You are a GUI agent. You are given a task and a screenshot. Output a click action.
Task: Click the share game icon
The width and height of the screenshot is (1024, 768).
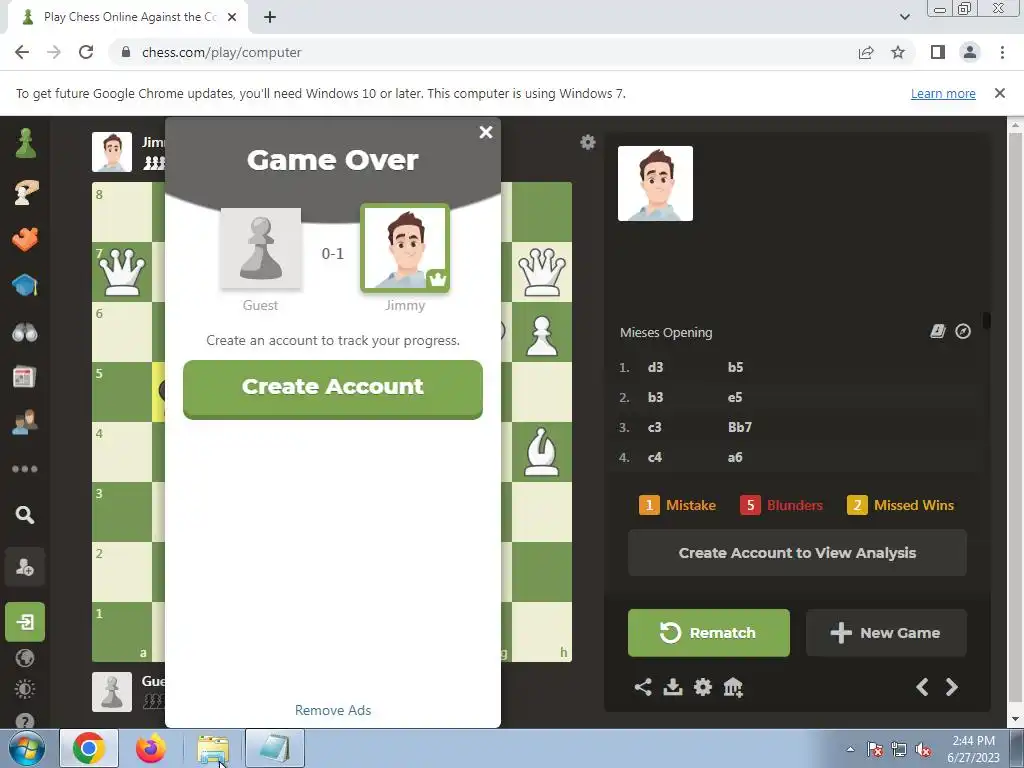(643, 687)
